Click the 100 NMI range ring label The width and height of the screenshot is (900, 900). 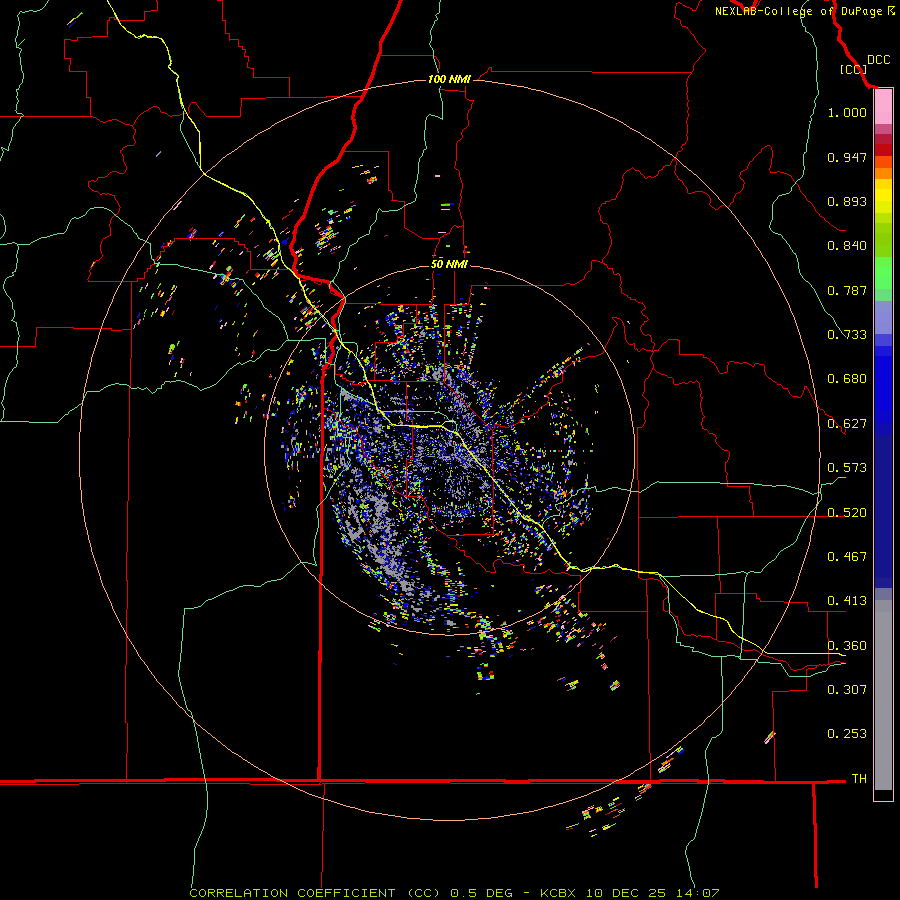[x=449, y=79]
